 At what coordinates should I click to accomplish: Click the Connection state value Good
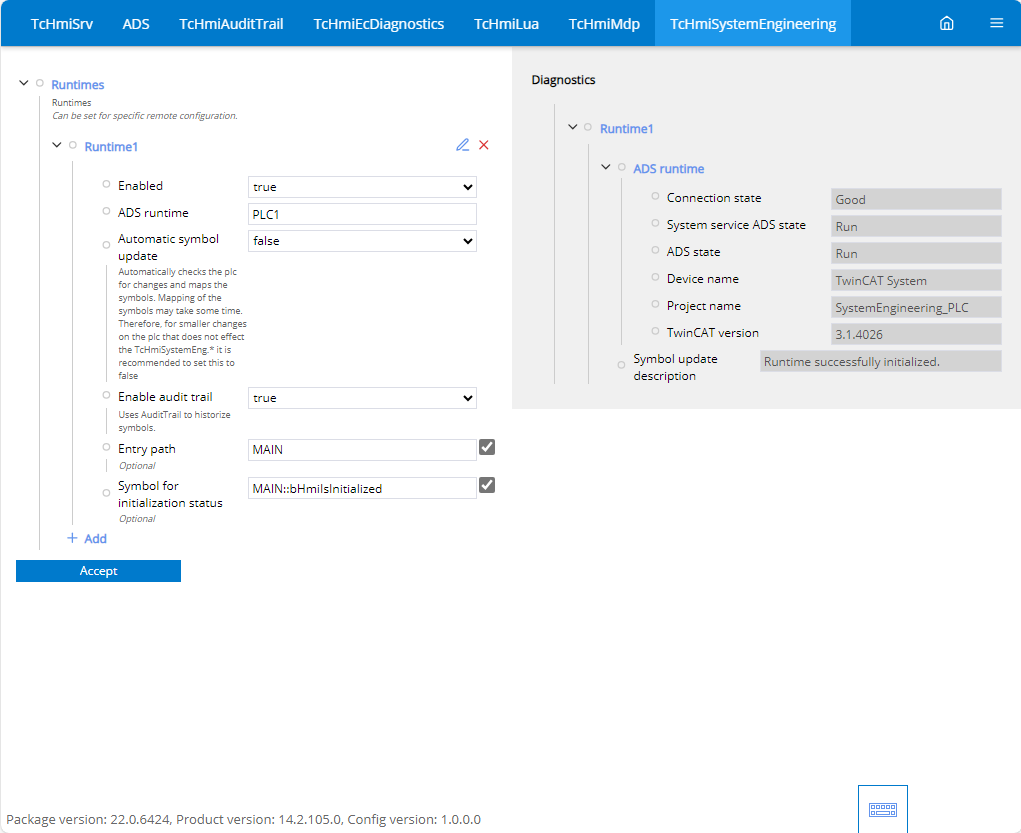click(x=916, y=199)
